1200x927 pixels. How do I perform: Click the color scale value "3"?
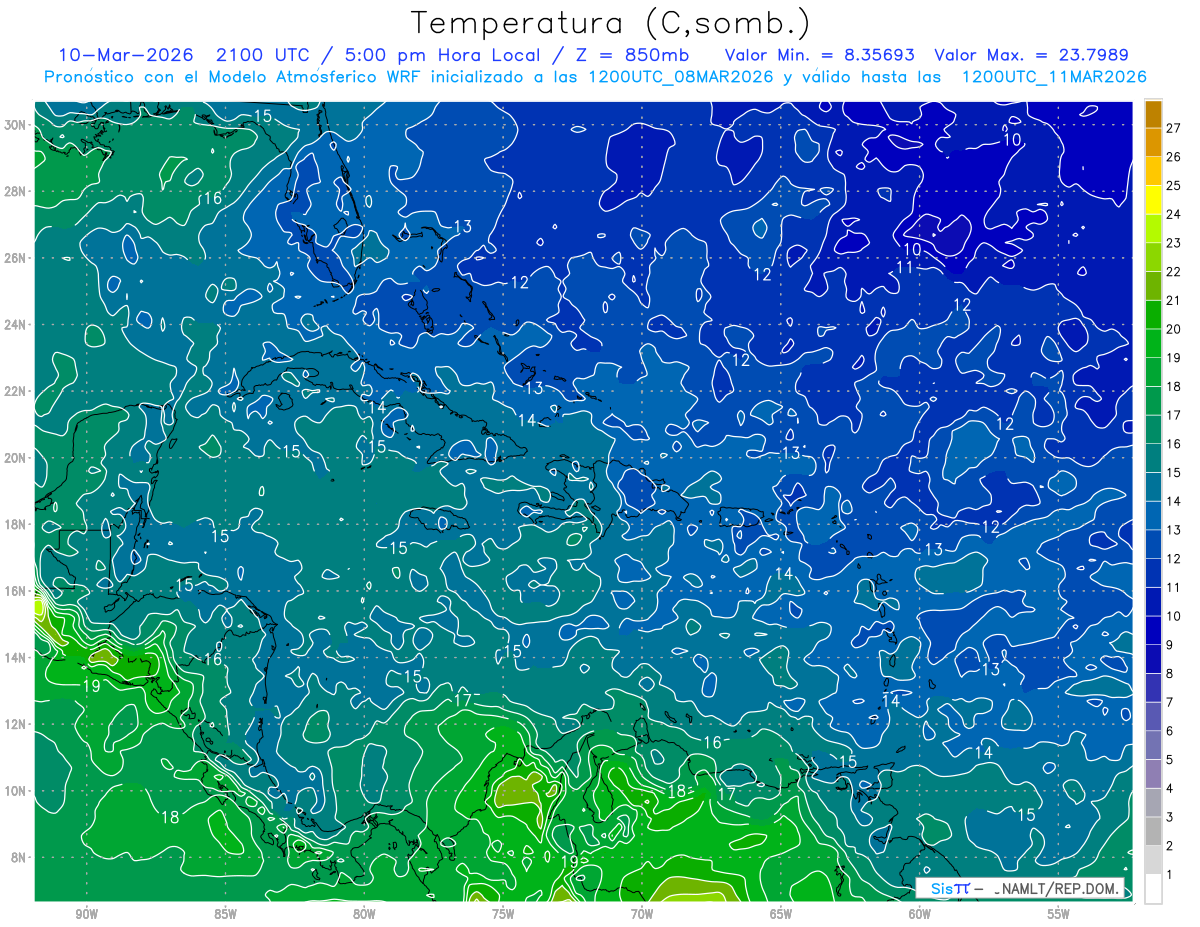[1170, 818]
